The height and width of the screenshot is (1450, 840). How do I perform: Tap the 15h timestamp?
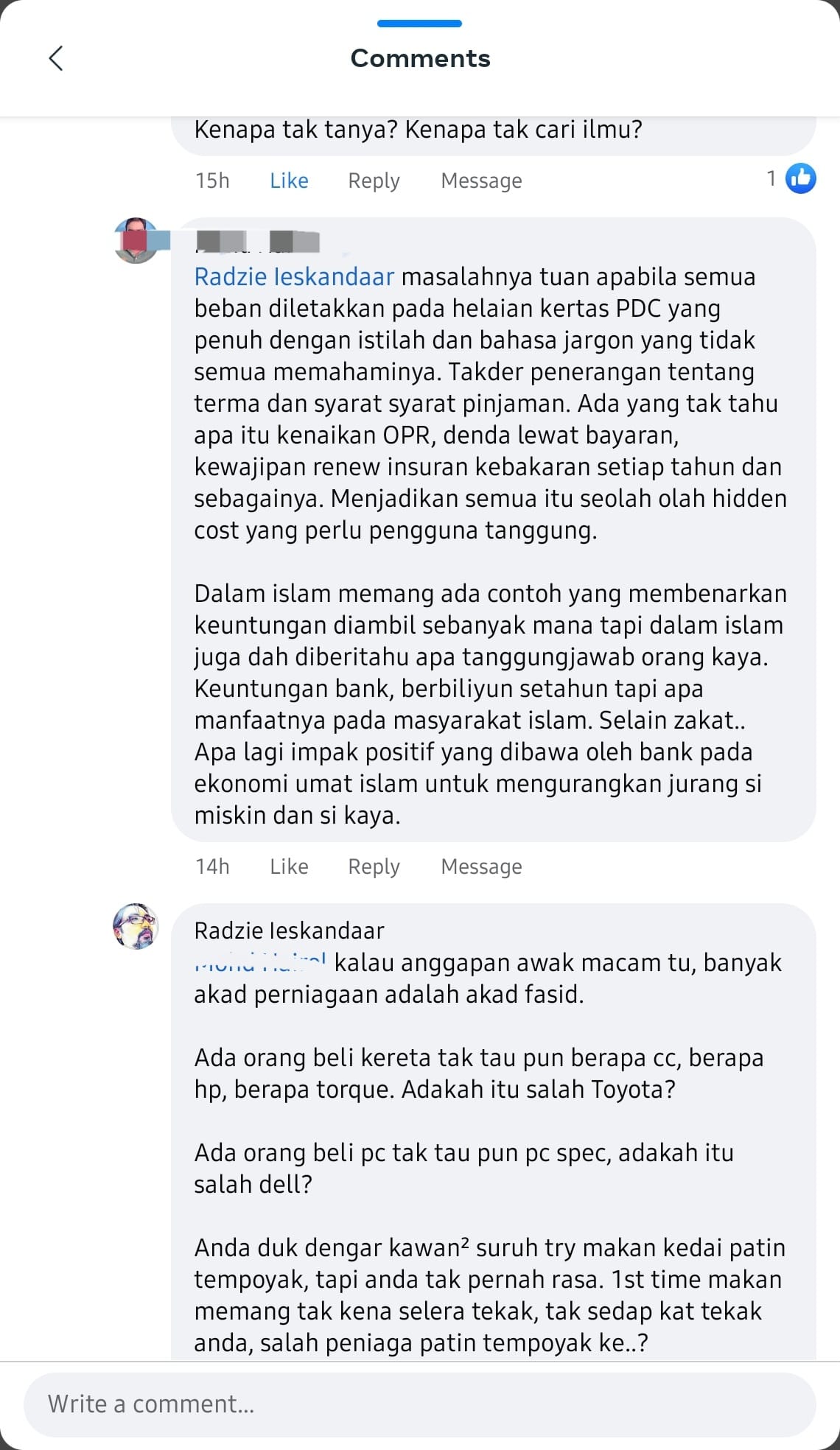click(212, 181)
